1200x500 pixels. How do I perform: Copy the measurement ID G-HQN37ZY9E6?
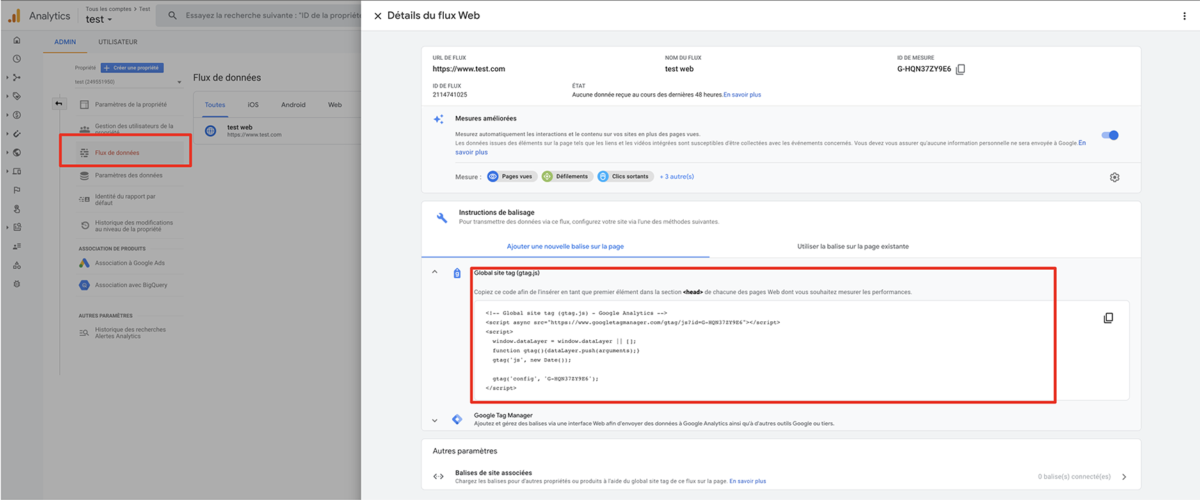tap(961, 69)
